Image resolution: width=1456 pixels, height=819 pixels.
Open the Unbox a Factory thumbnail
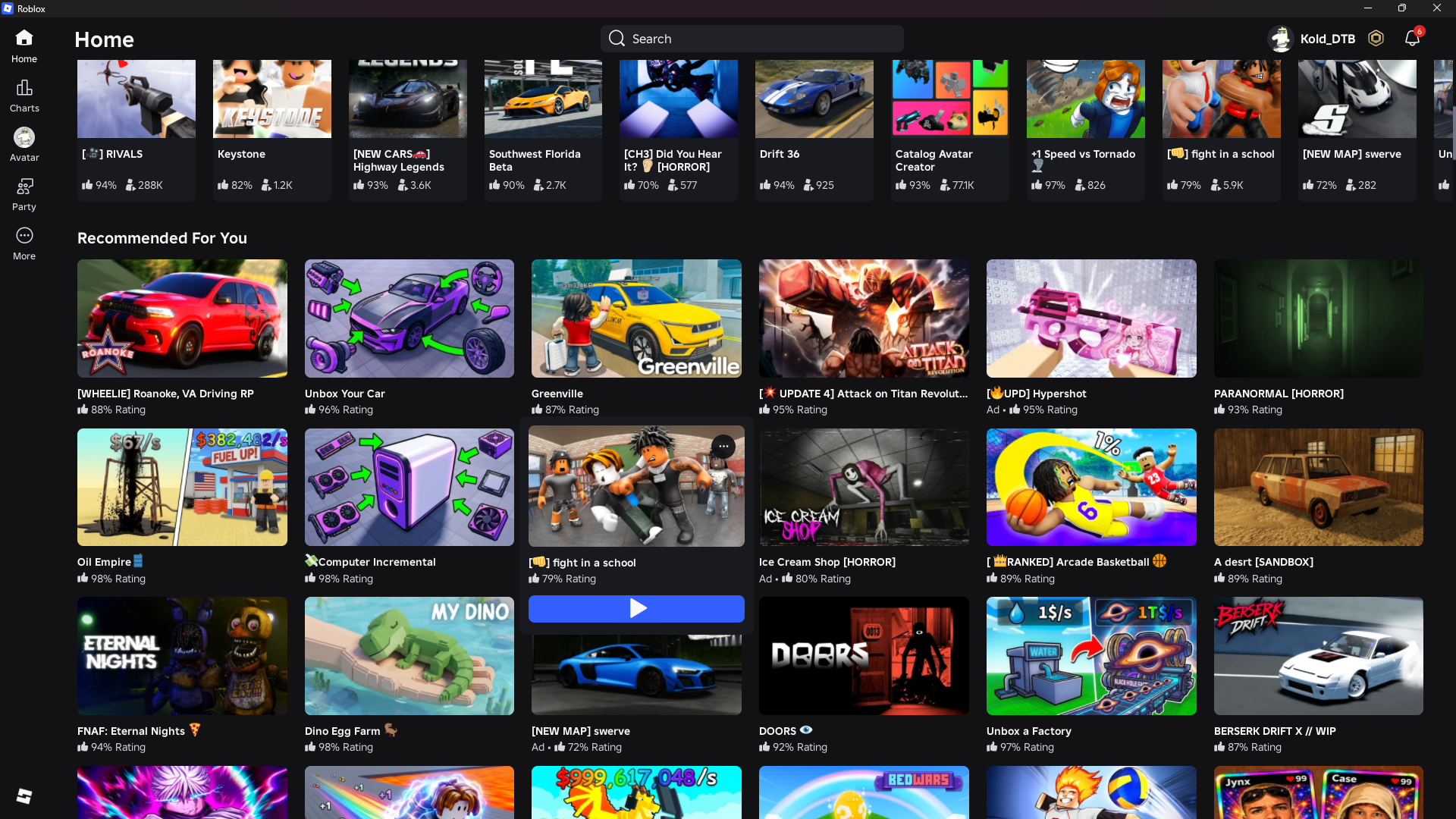(x=1091, y=656)
